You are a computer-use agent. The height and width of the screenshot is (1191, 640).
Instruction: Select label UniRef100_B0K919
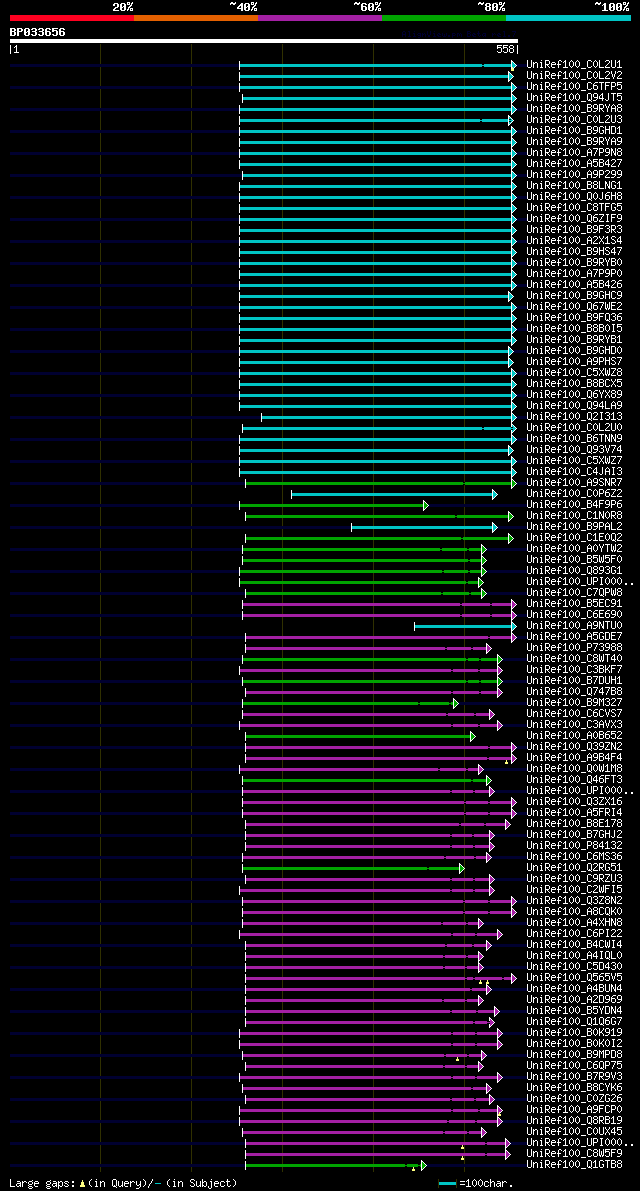(x=574, y=1034)
